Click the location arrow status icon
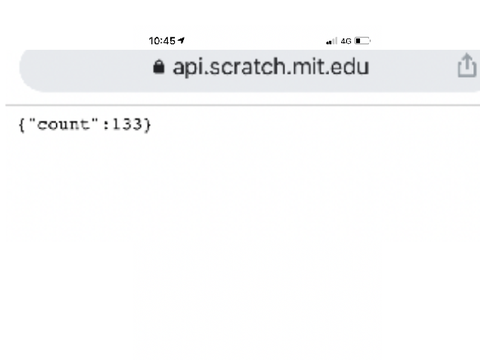The image size is (480, 360). click(181, 41)
